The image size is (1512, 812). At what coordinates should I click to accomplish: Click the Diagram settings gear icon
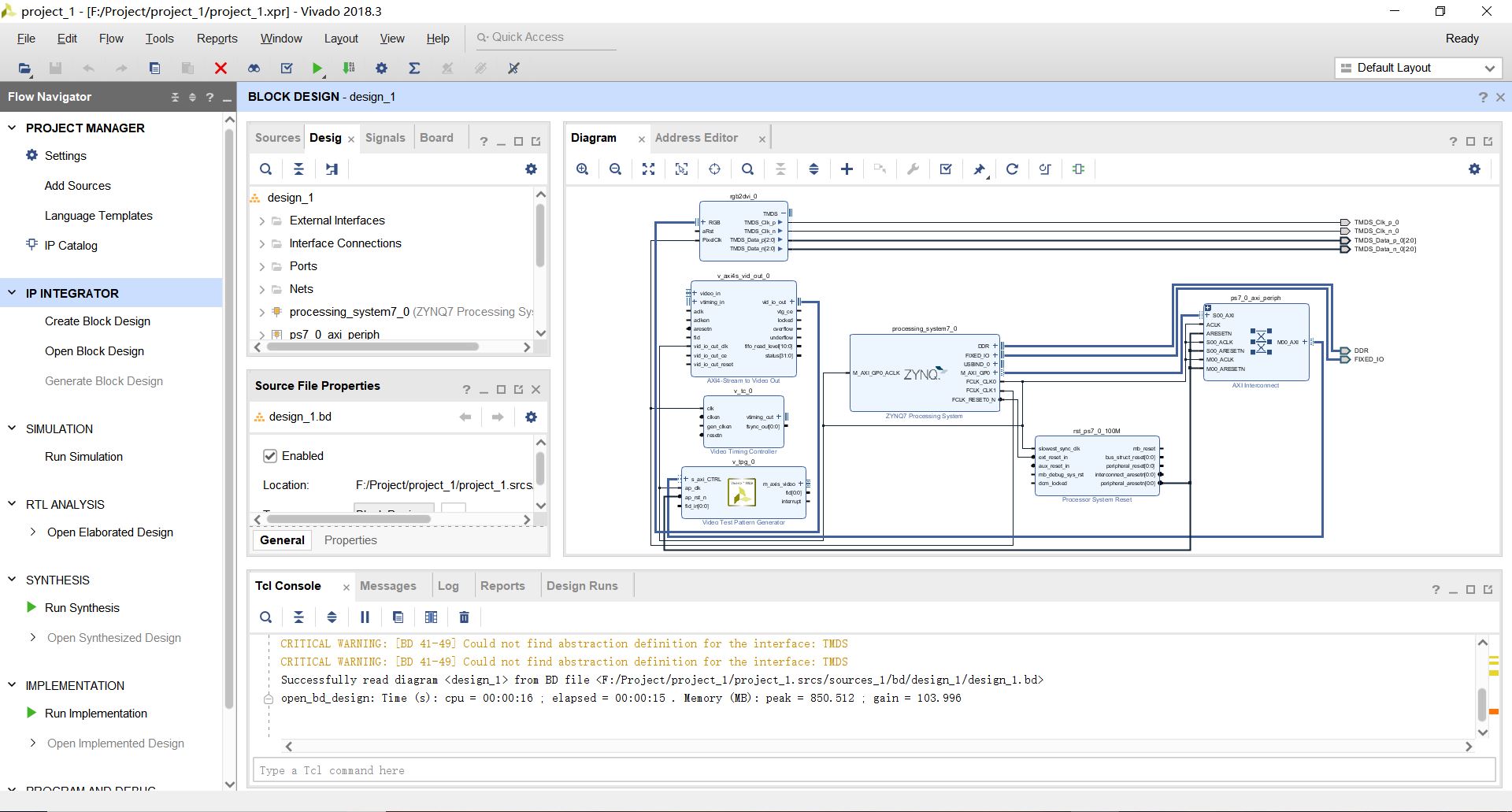point(1474,169)
